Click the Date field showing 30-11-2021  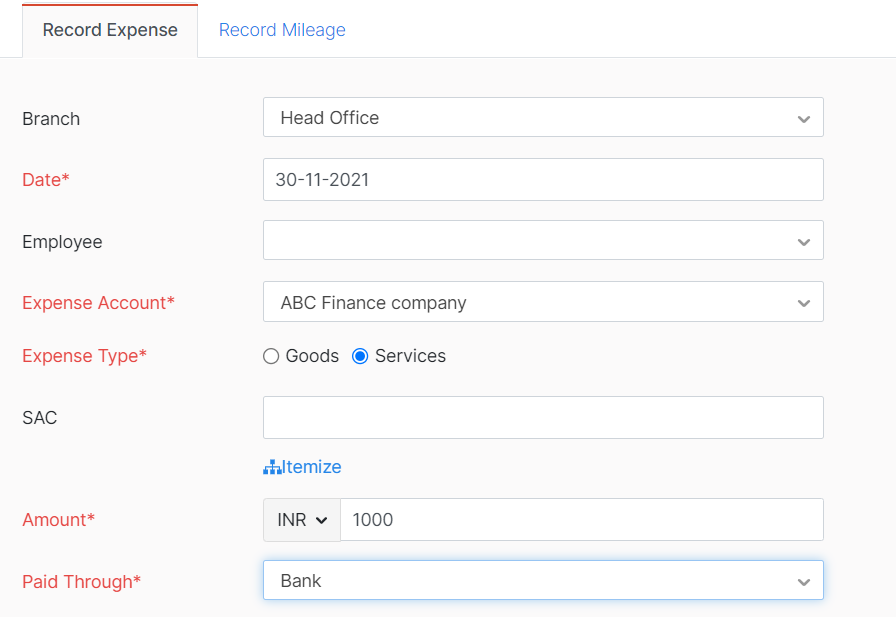pyautogui.click(x=542, y=180)
